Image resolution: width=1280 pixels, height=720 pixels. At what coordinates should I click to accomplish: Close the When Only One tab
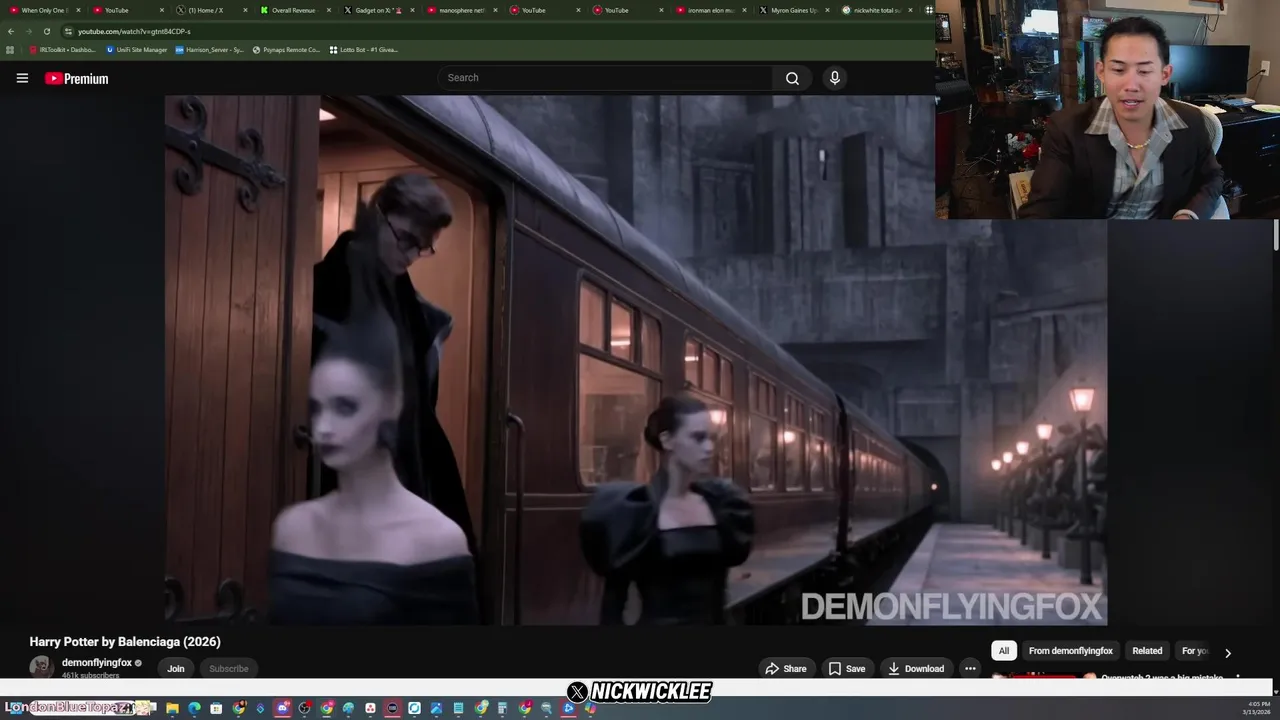coord(78,10)
